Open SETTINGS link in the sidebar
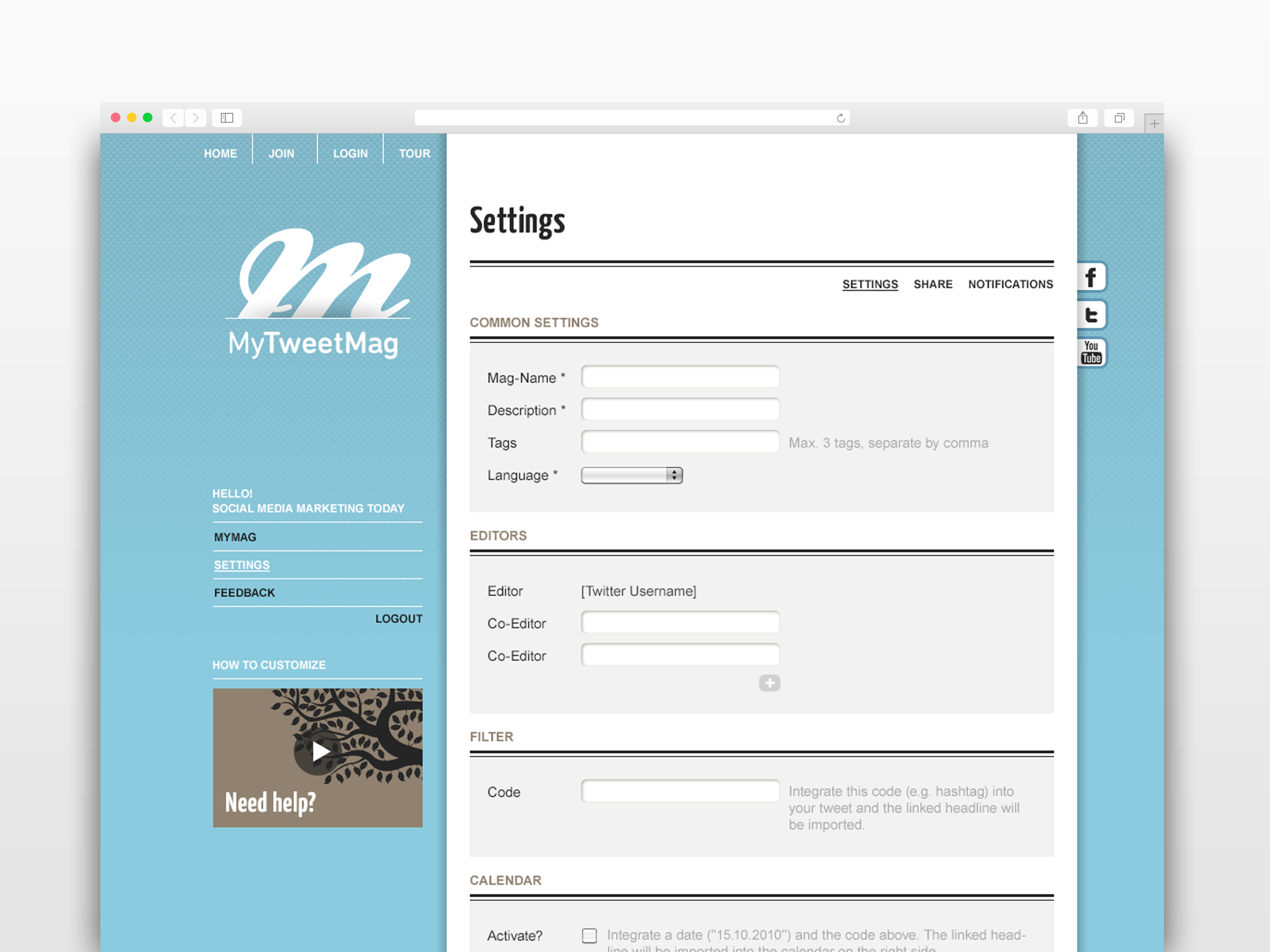The height and width of the screenshot is (952, 1270). 242,565
